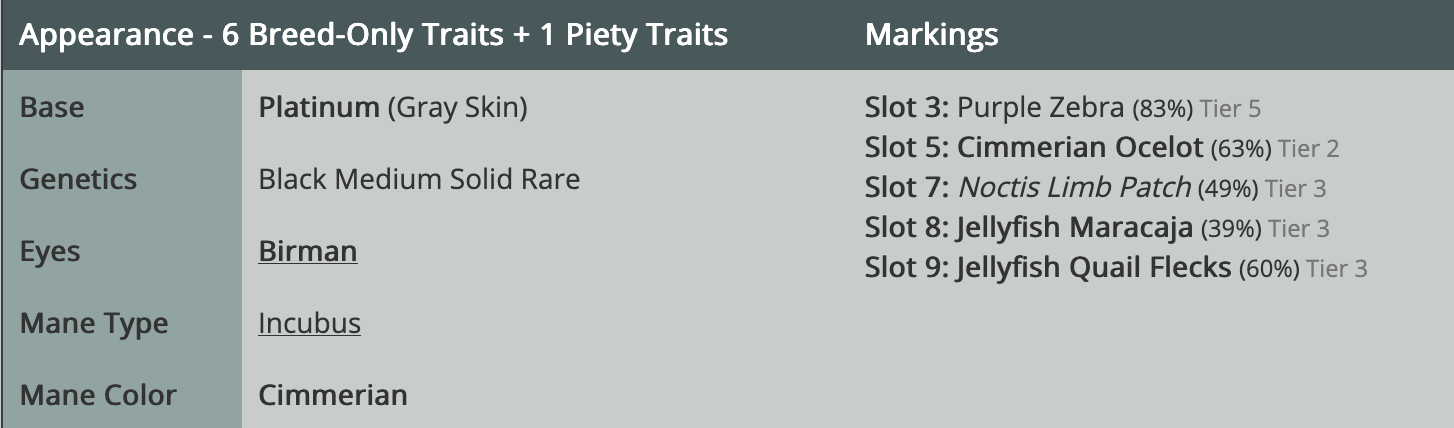Viewport: 1454px width, 428px height.
Task: Click the Mane Type row label
Action: (93, 323)
